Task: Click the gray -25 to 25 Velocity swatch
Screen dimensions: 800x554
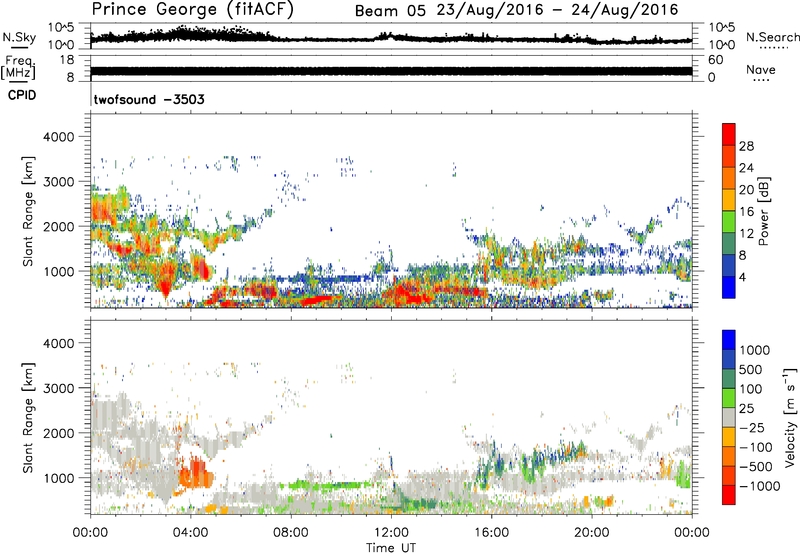Action: [x=729, y=417]
